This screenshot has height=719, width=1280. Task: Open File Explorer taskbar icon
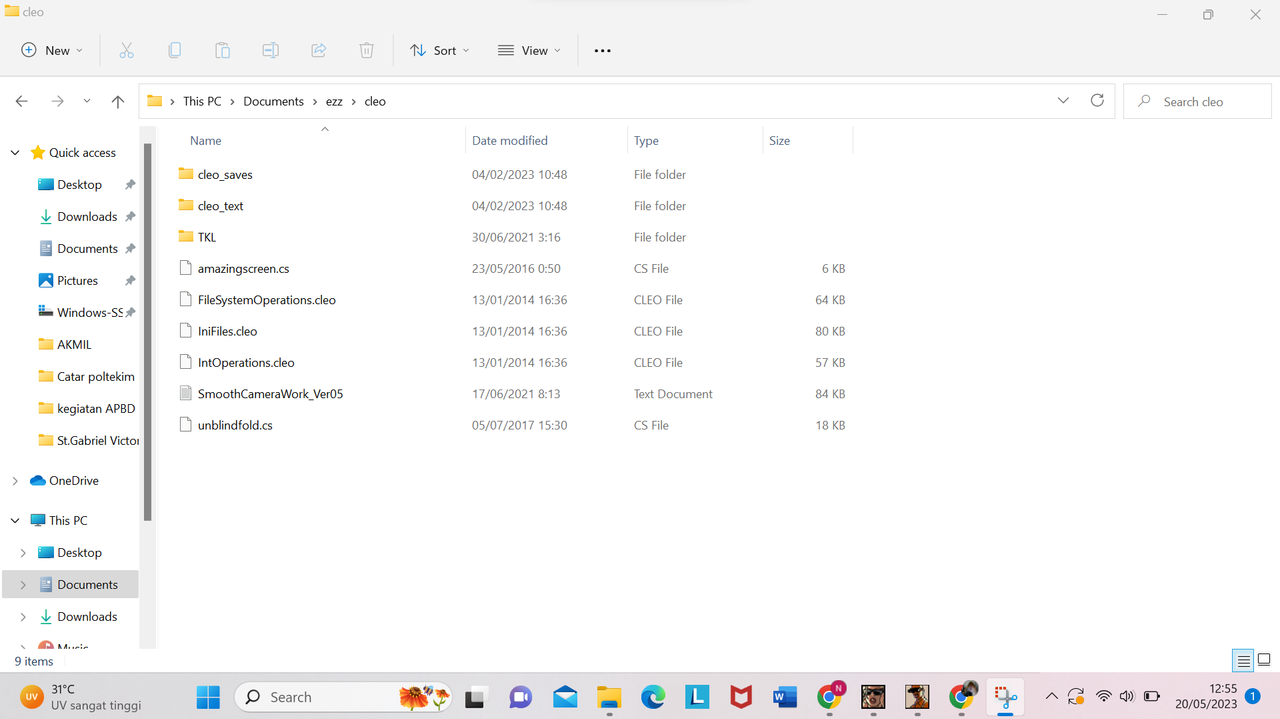[x=609, y=696]
